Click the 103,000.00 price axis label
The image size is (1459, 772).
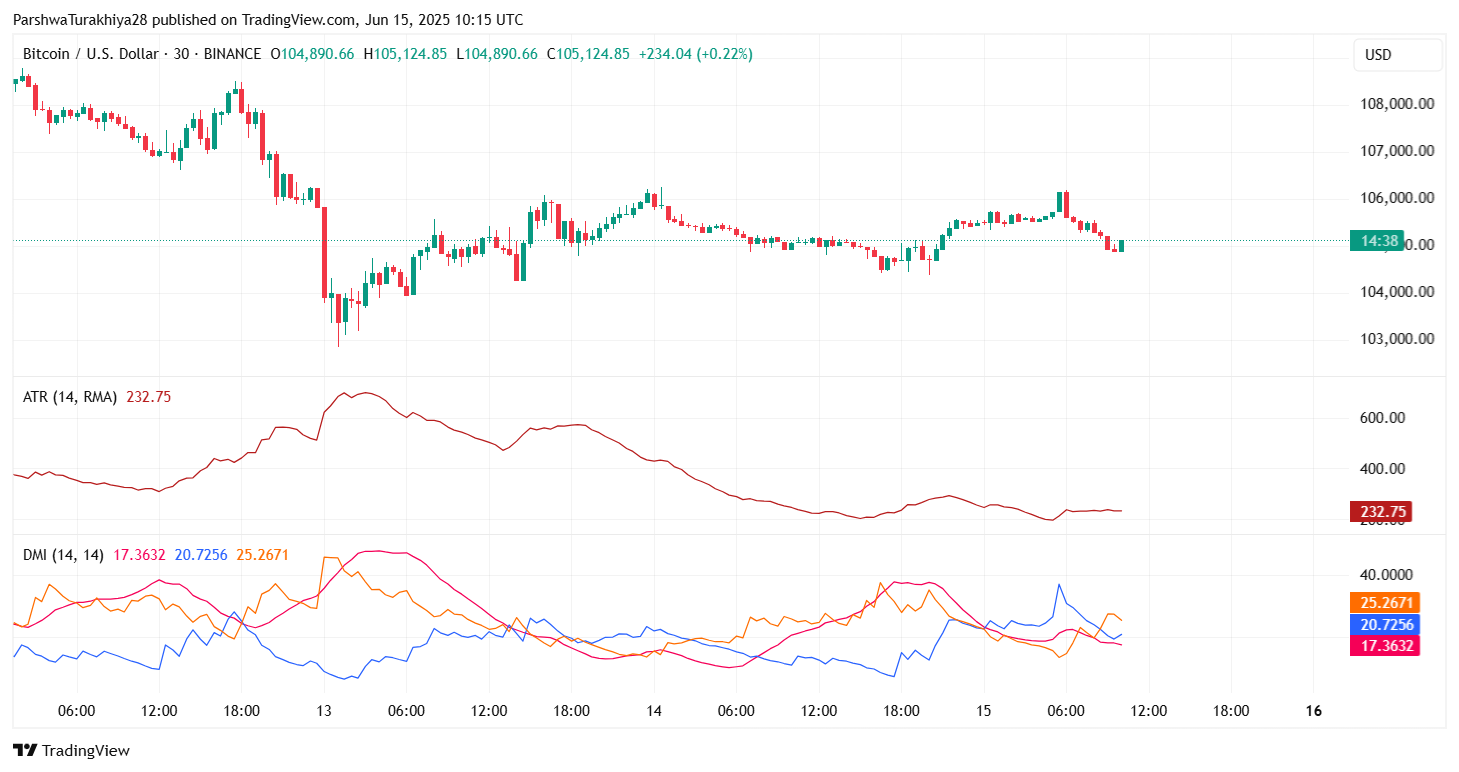1397,339
